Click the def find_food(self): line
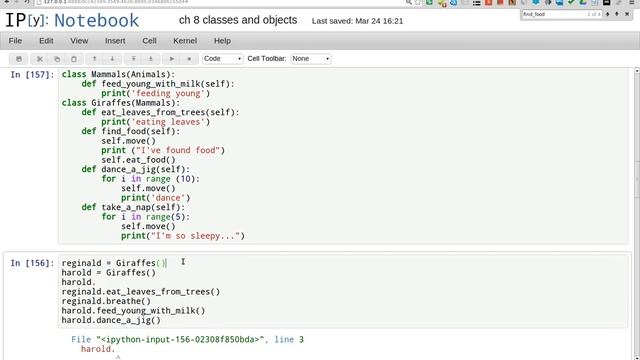Screen dimensions: 640x360 [131, 131]
